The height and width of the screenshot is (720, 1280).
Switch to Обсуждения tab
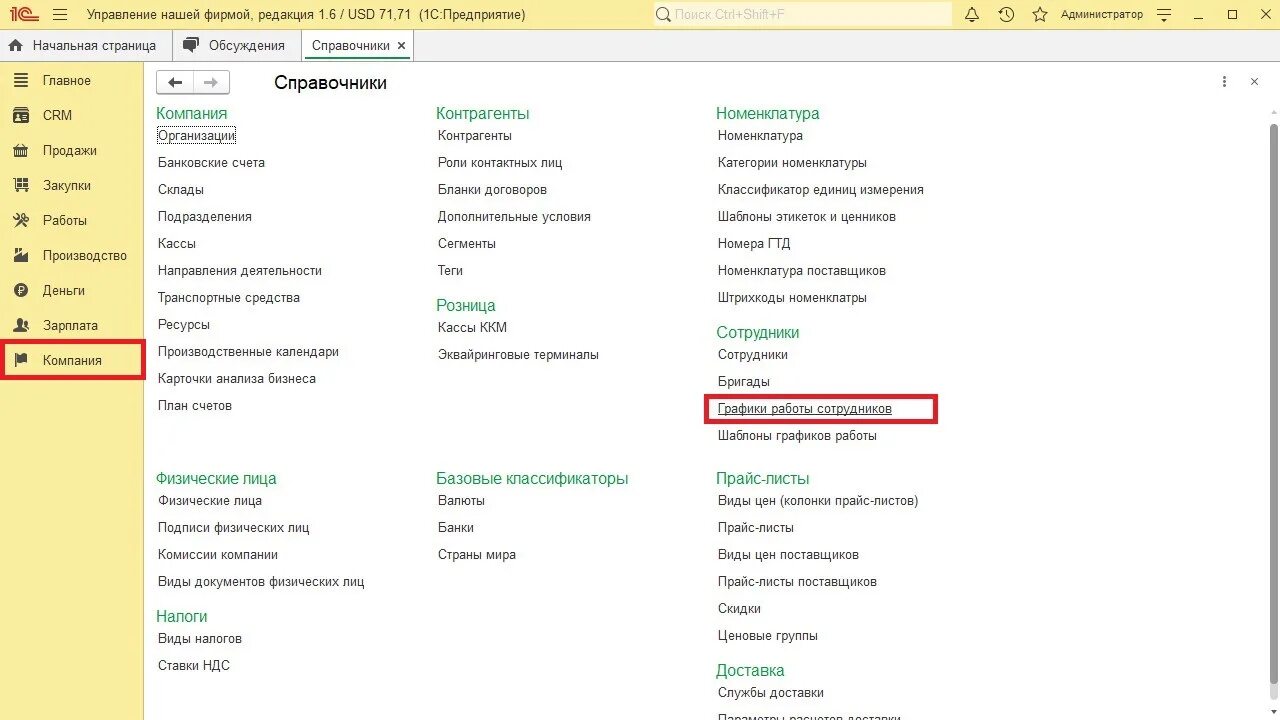tap(237, 45)
